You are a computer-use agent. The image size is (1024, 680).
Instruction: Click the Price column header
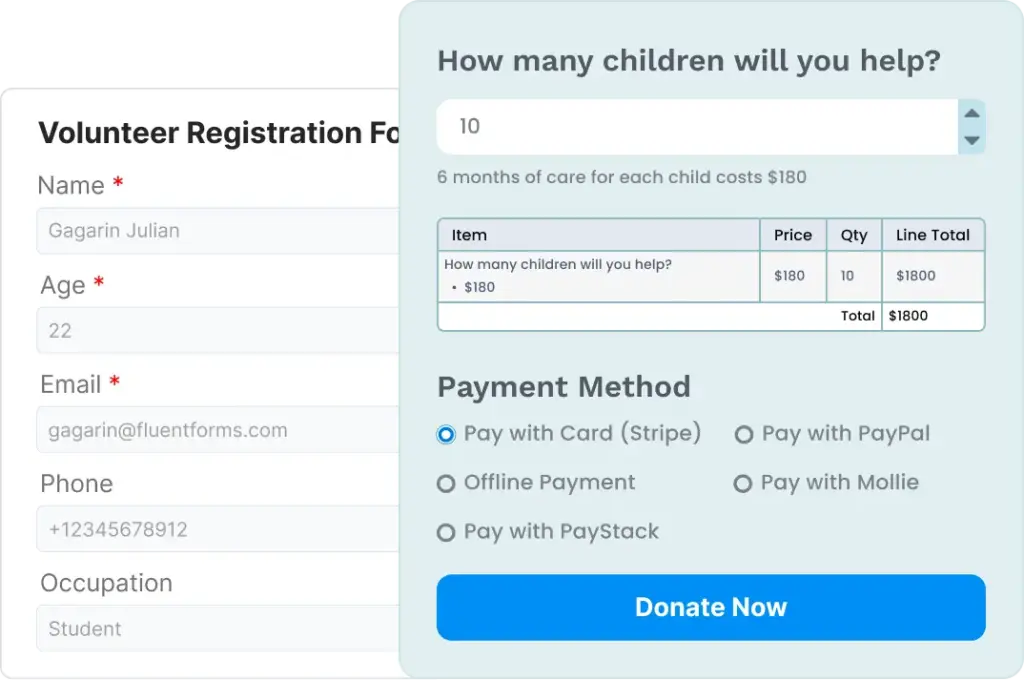(x=792, y=235)
